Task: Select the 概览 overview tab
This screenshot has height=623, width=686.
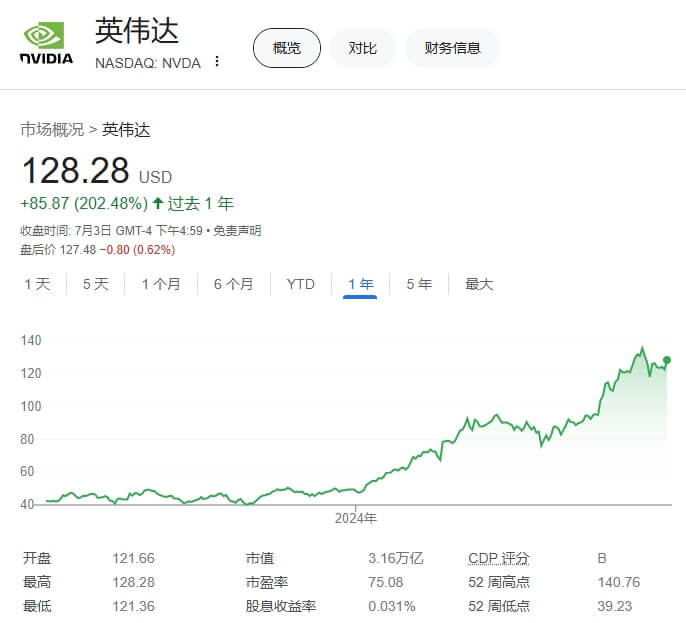Action: pos(287,48)
